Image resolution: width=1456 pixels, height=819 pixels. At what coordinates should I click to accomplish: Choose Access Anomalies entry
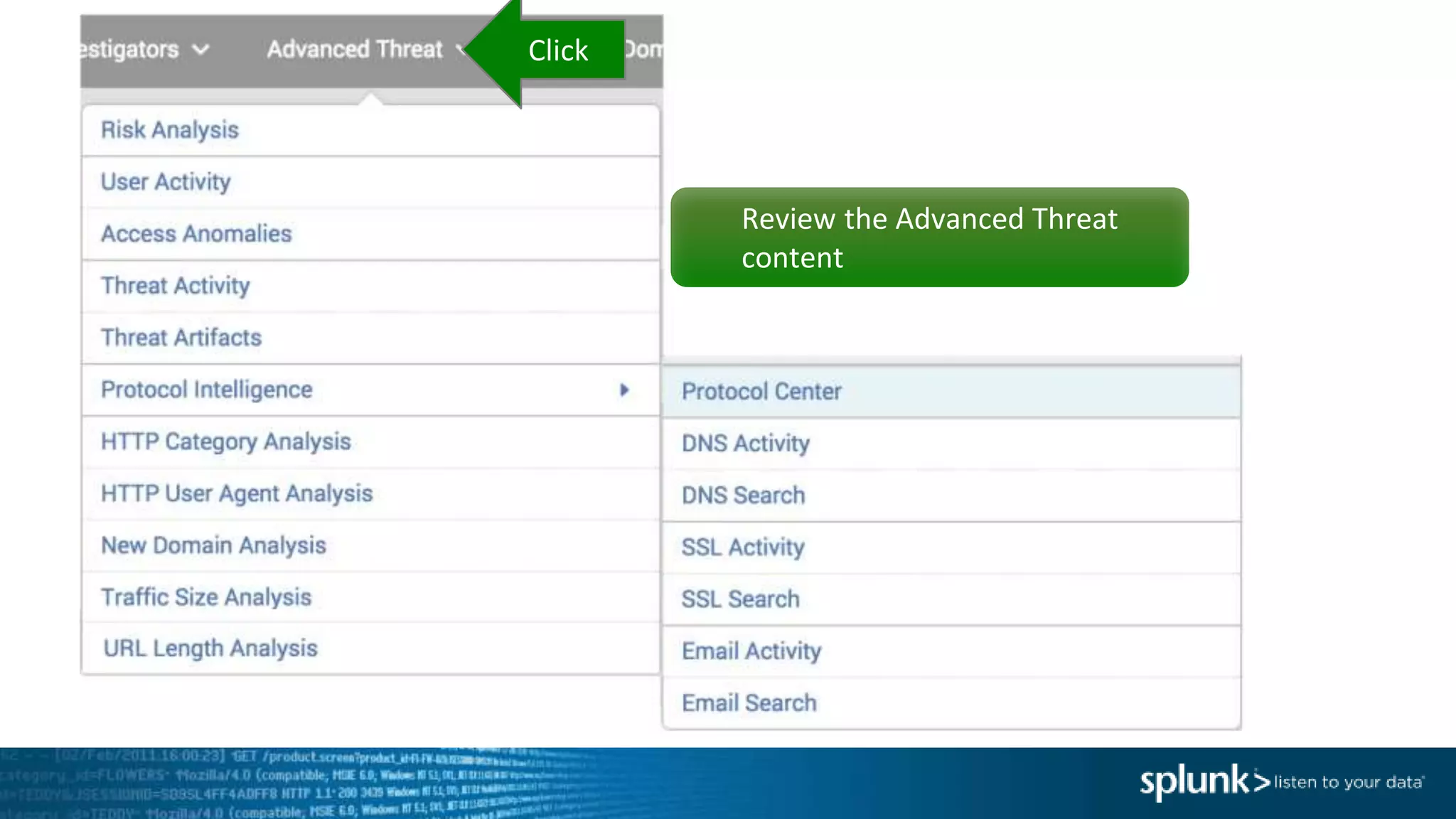pyautogui.click(x=370, y=234)
